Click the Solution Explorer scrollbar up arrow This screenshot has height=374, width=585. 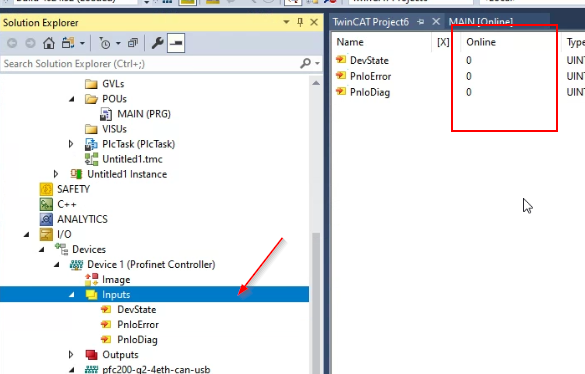[316, 83]
